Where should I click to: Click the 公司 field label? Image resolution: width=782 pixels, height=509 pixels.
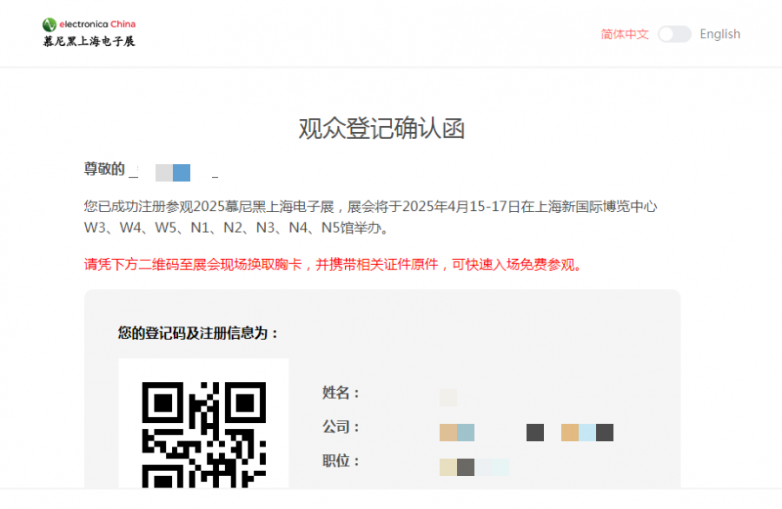(x=341, y=427)
